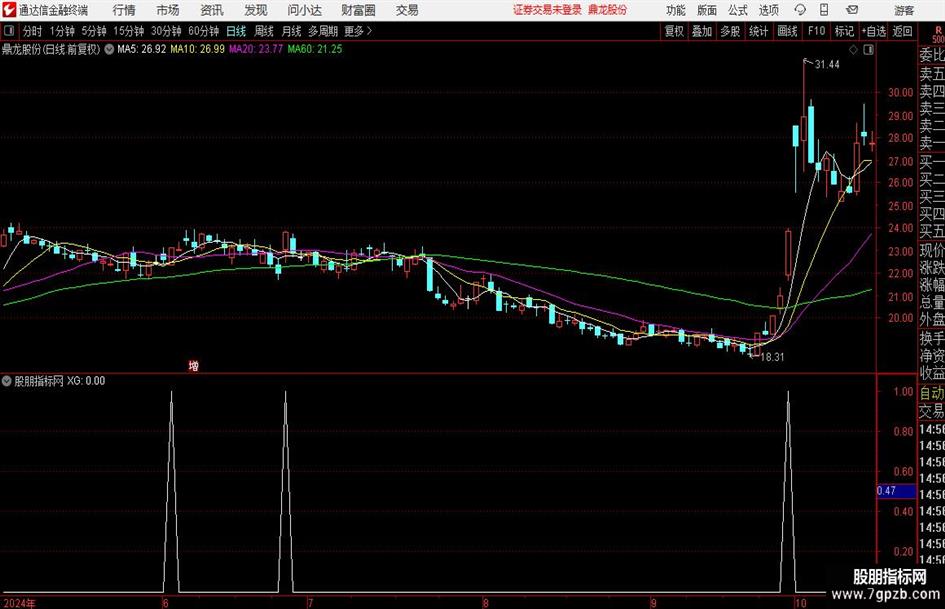This screenshot has height=609, width=945.
Task: Toggle the side panel icon above the chart
Action: coord(868,50)
